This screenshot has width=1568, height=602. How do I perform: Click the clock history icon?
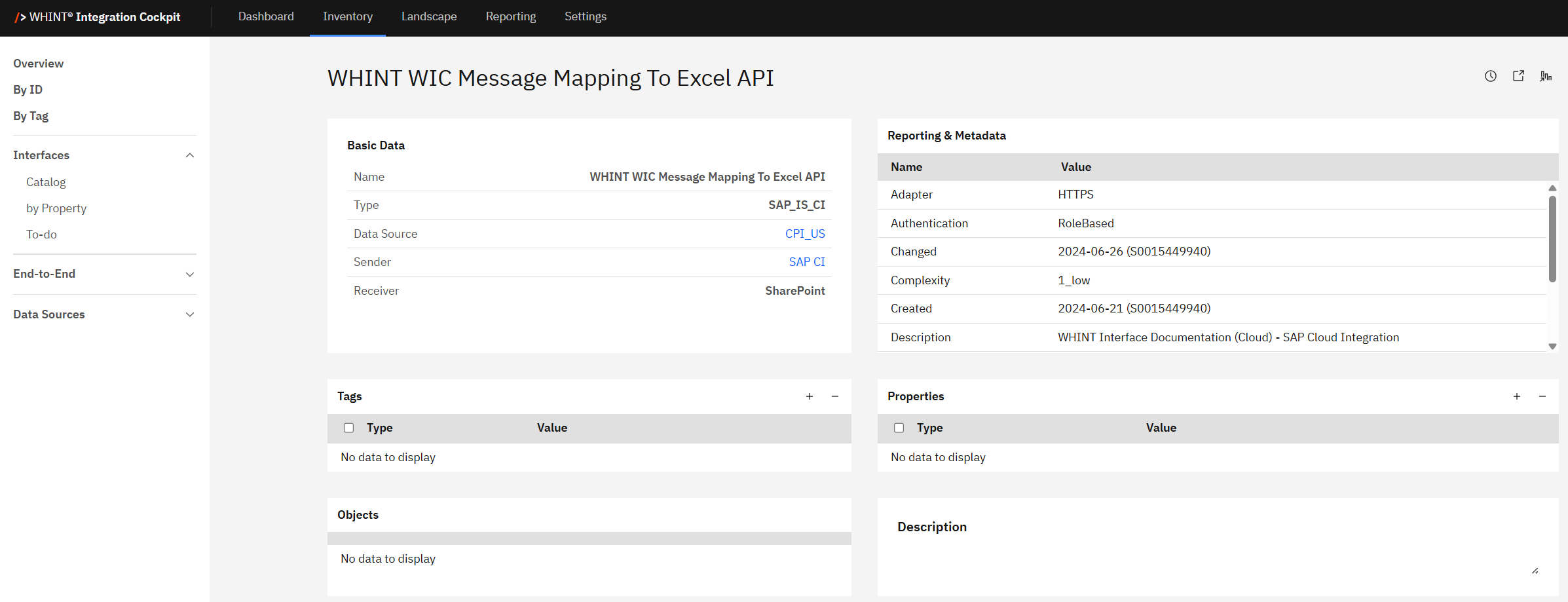(x=1490, y=76)
